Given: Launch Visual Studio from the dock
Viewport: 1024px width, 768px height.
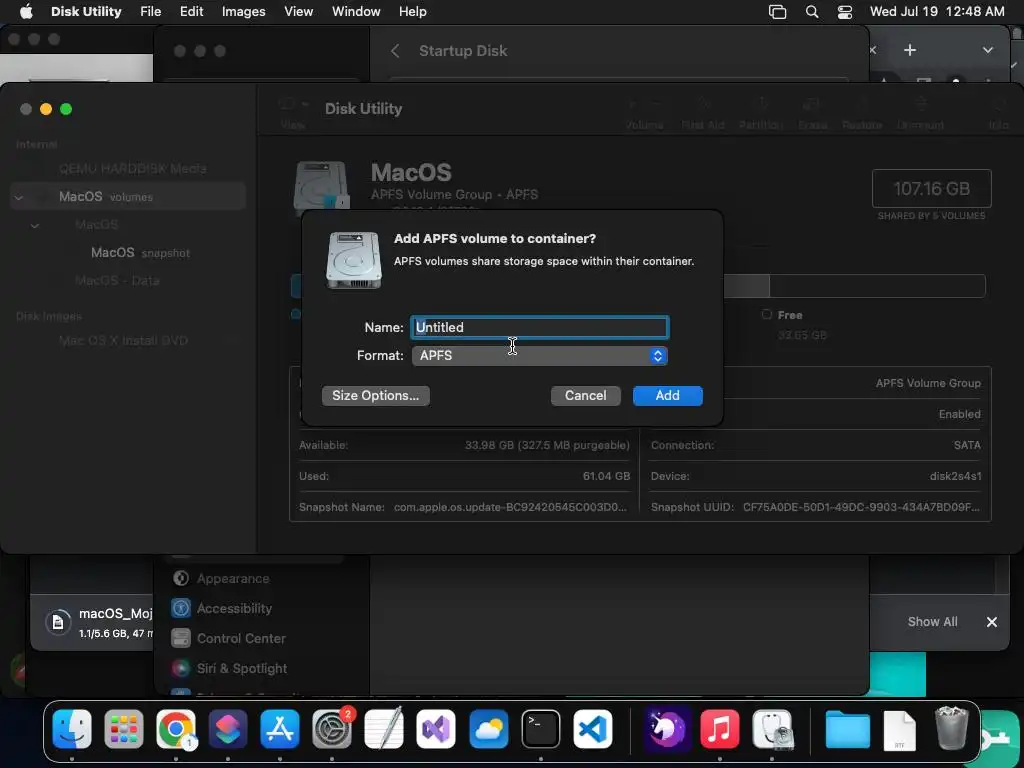Looking at the screenshot, I should (x=436, y=729).
